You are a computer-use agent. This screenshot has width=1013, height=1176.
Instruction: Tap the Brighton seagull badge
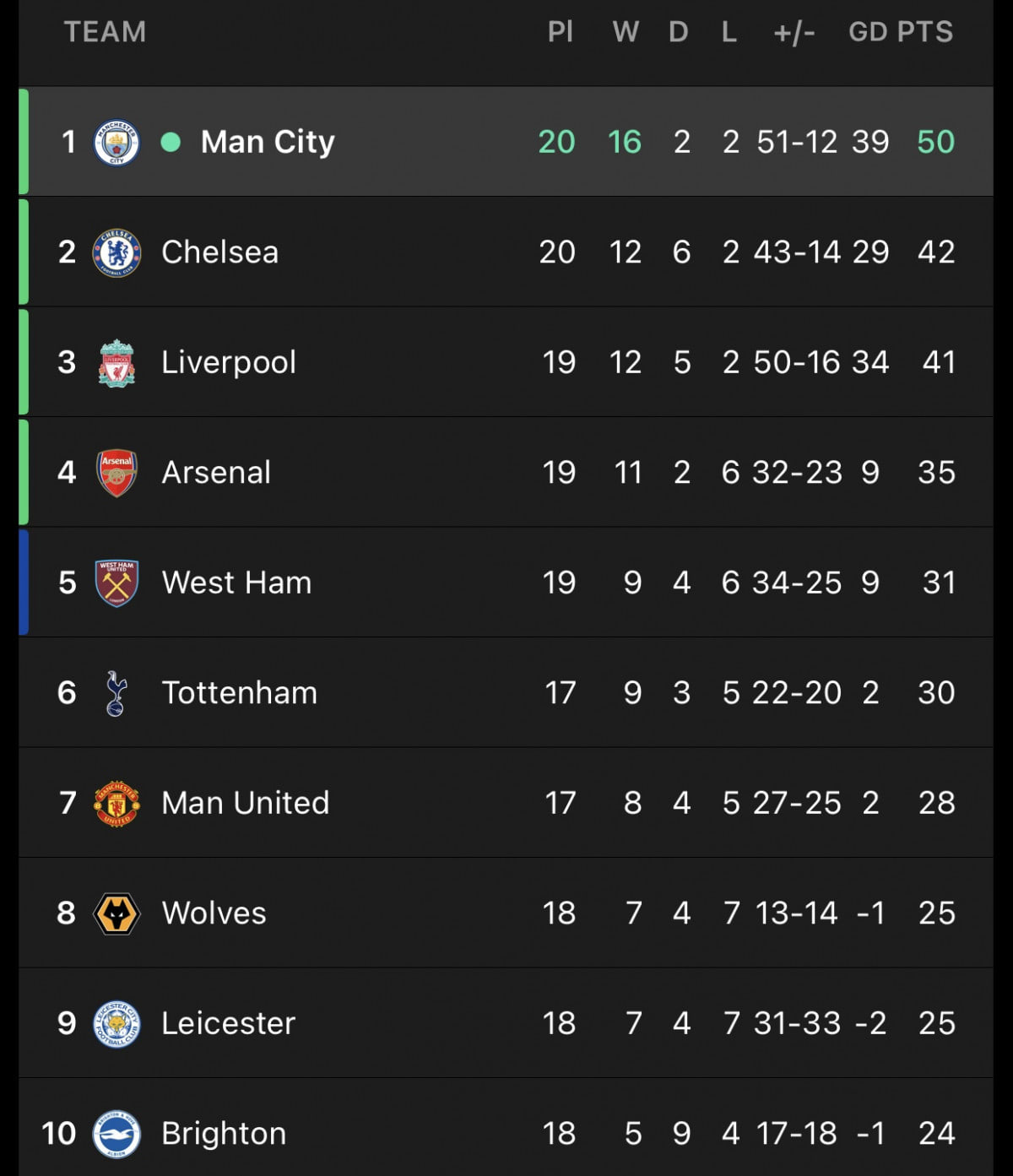tap(116, 1133)
